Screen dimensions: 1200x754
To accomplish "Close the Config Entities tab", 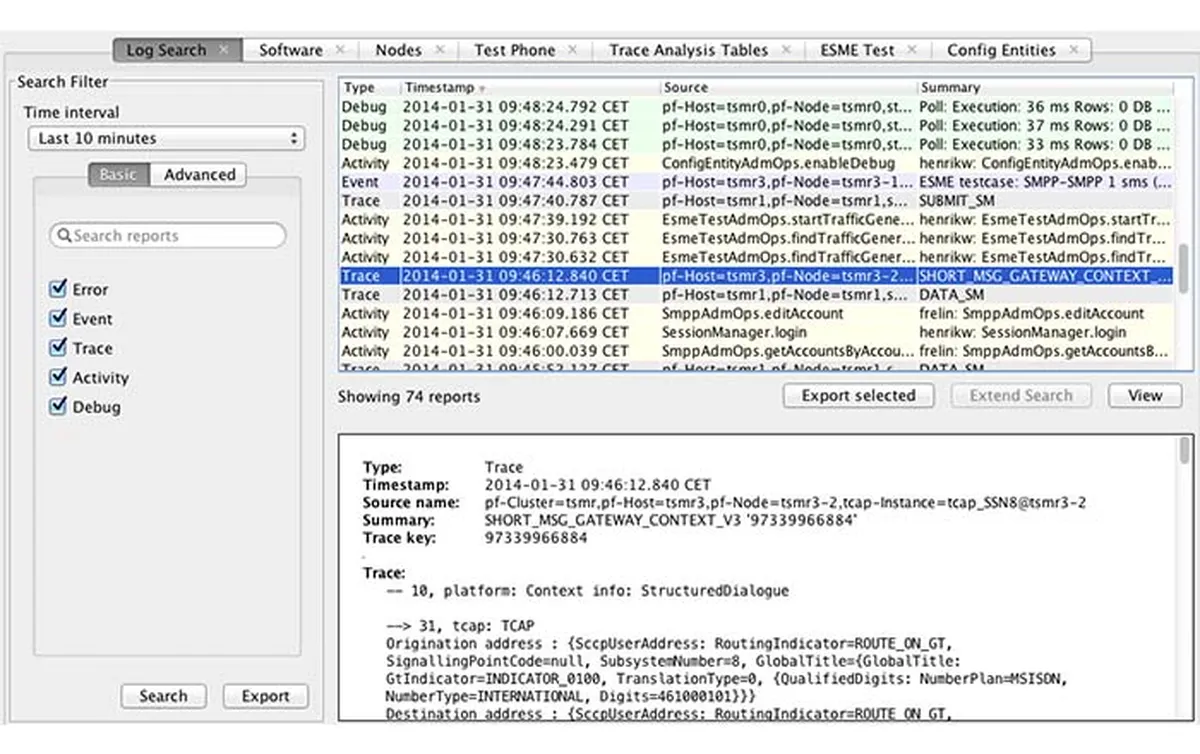I will (x=1074, y=50).
